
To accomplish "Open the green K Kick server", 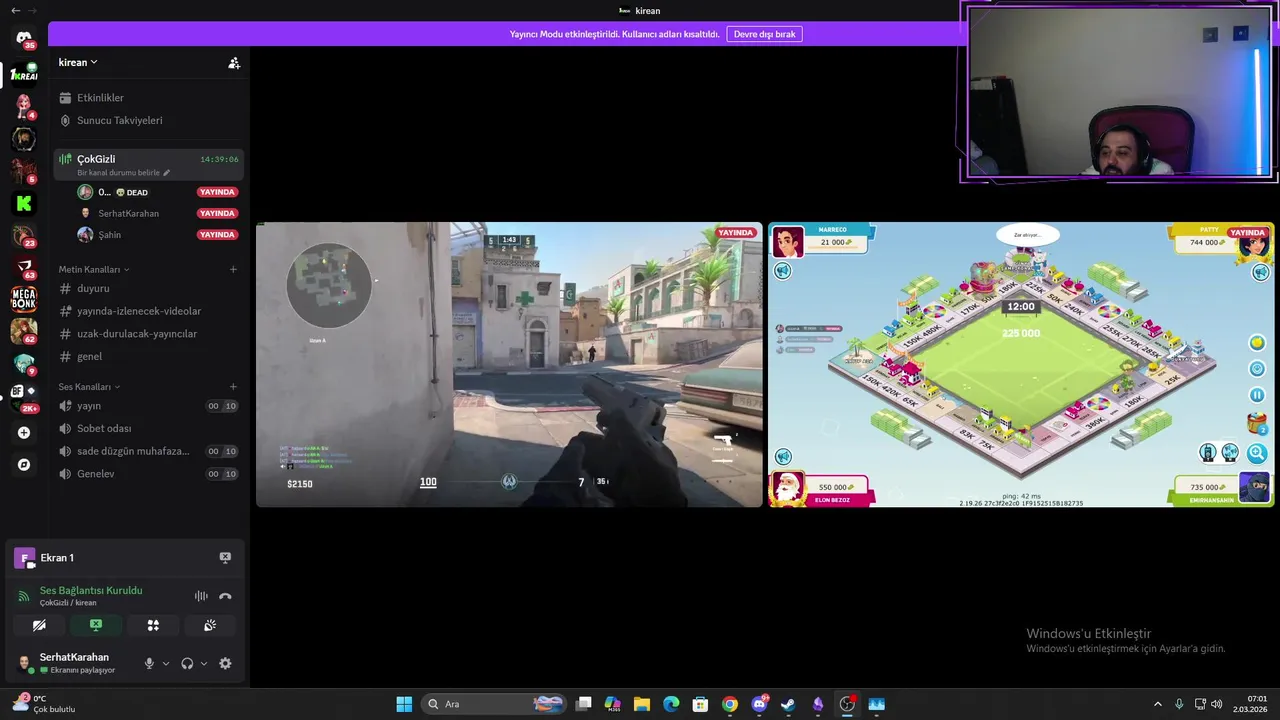I will (24, 203).
